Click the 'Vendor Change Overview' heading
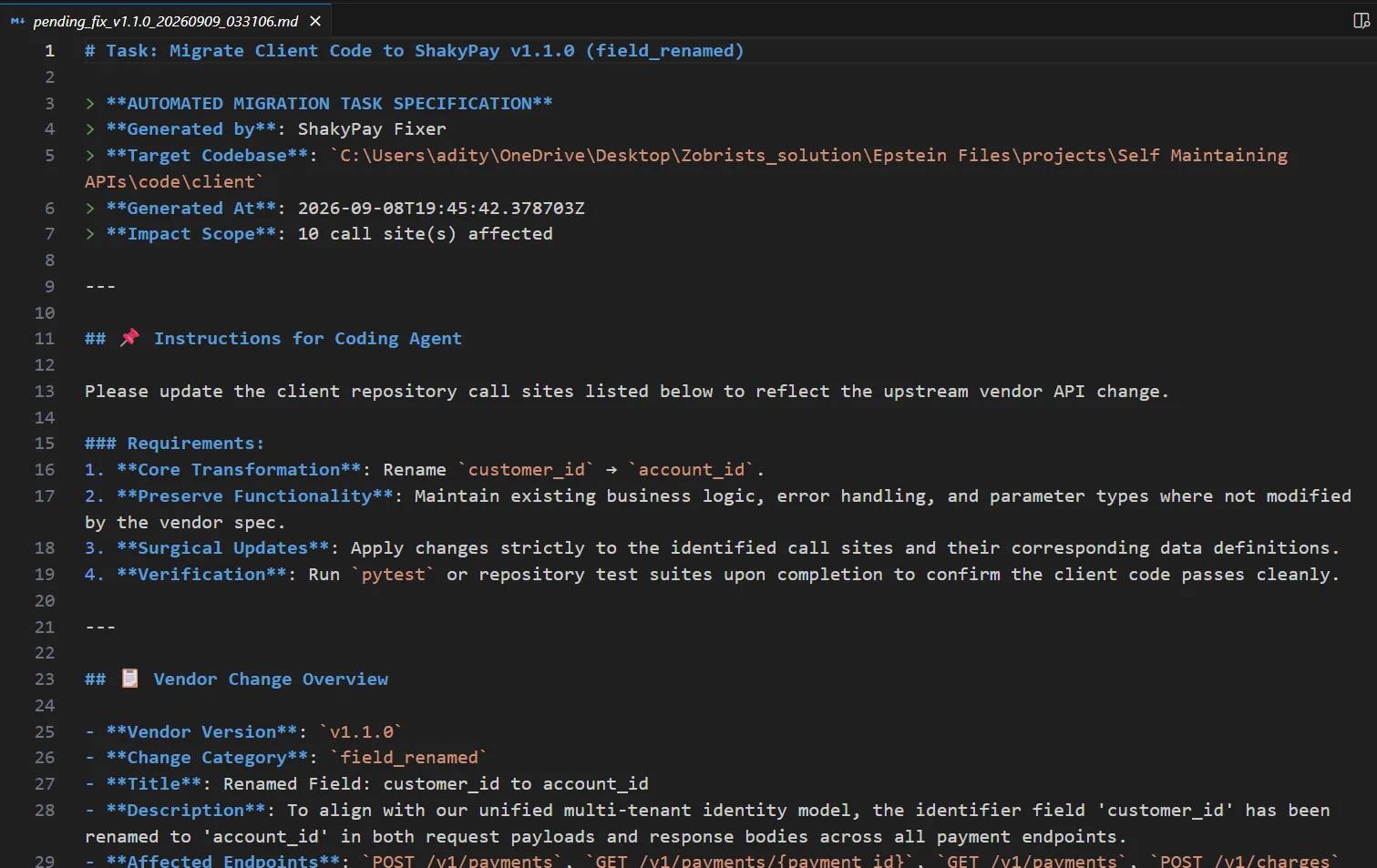 click(271, 679)
